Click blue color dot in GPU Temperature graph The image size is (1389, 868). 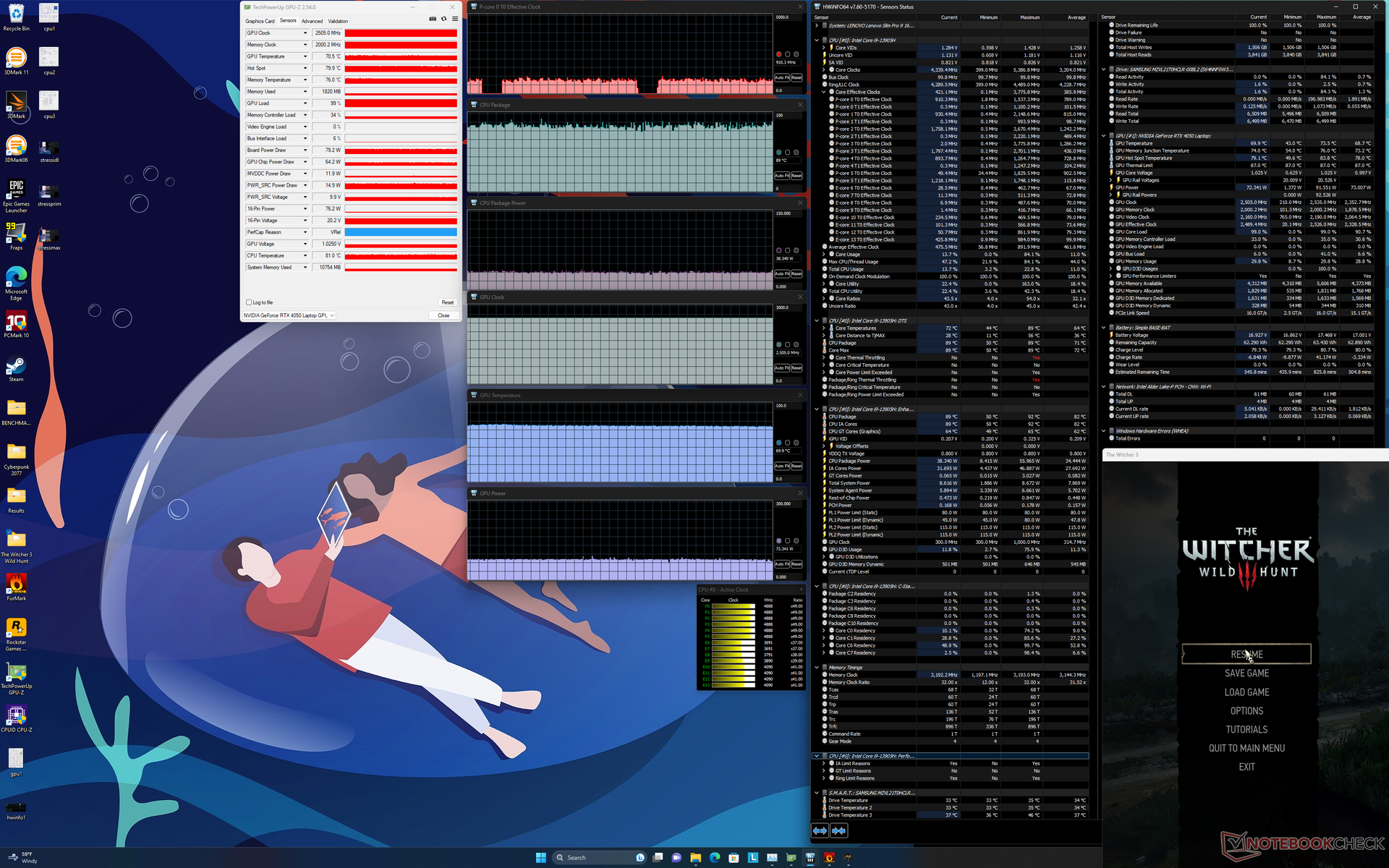click(x=778, y=443)
